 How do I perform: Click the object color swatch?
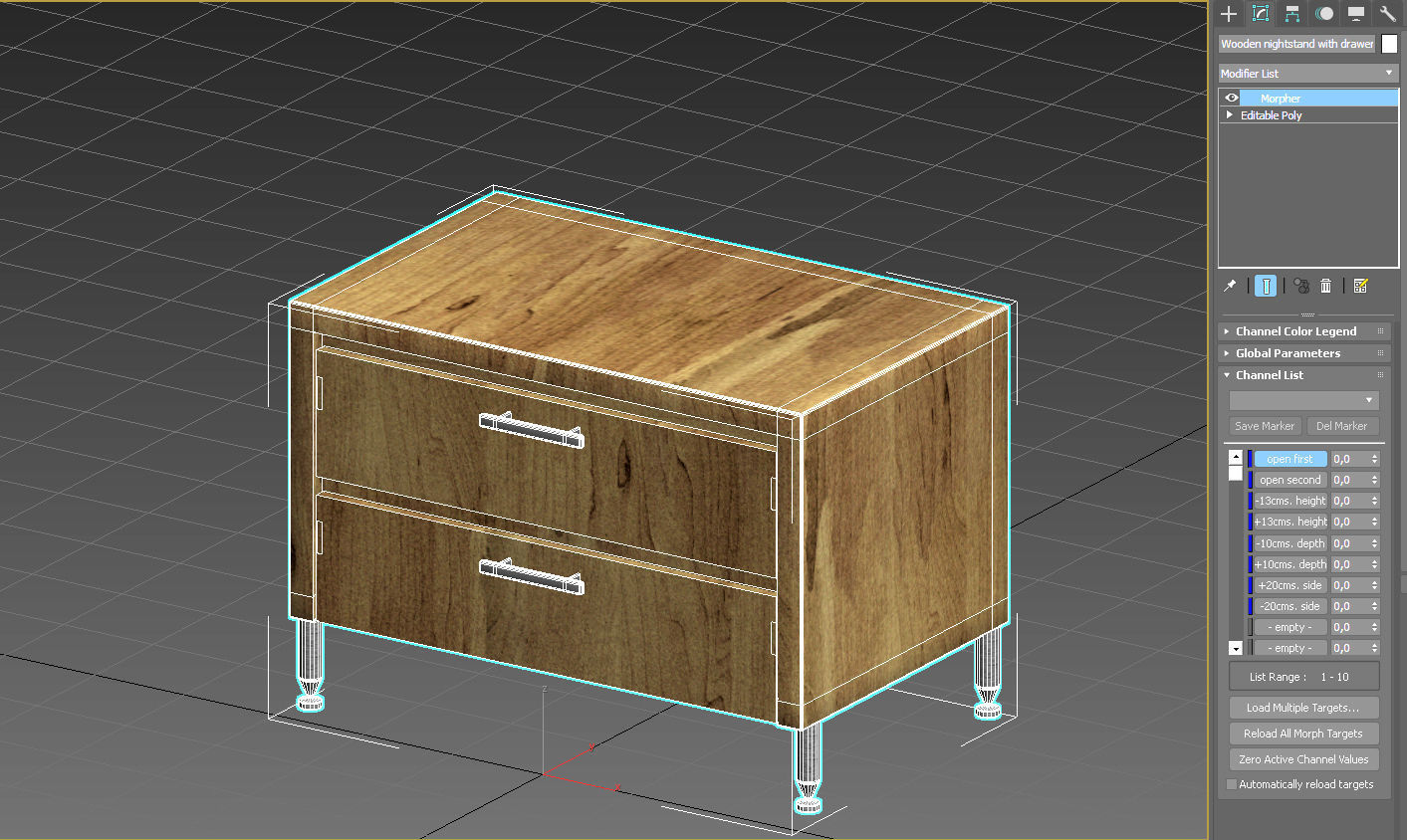click(x=1389, y=44)
